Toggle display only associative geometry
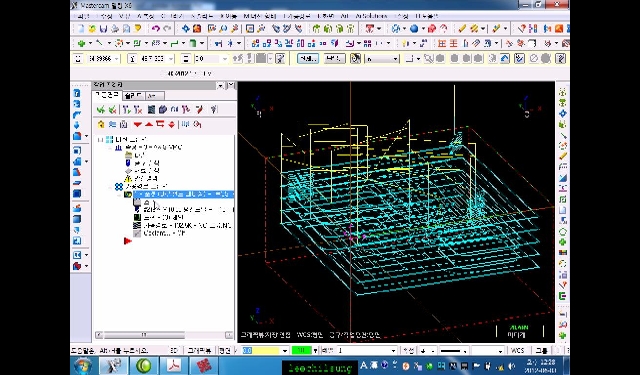 [197, 124]
